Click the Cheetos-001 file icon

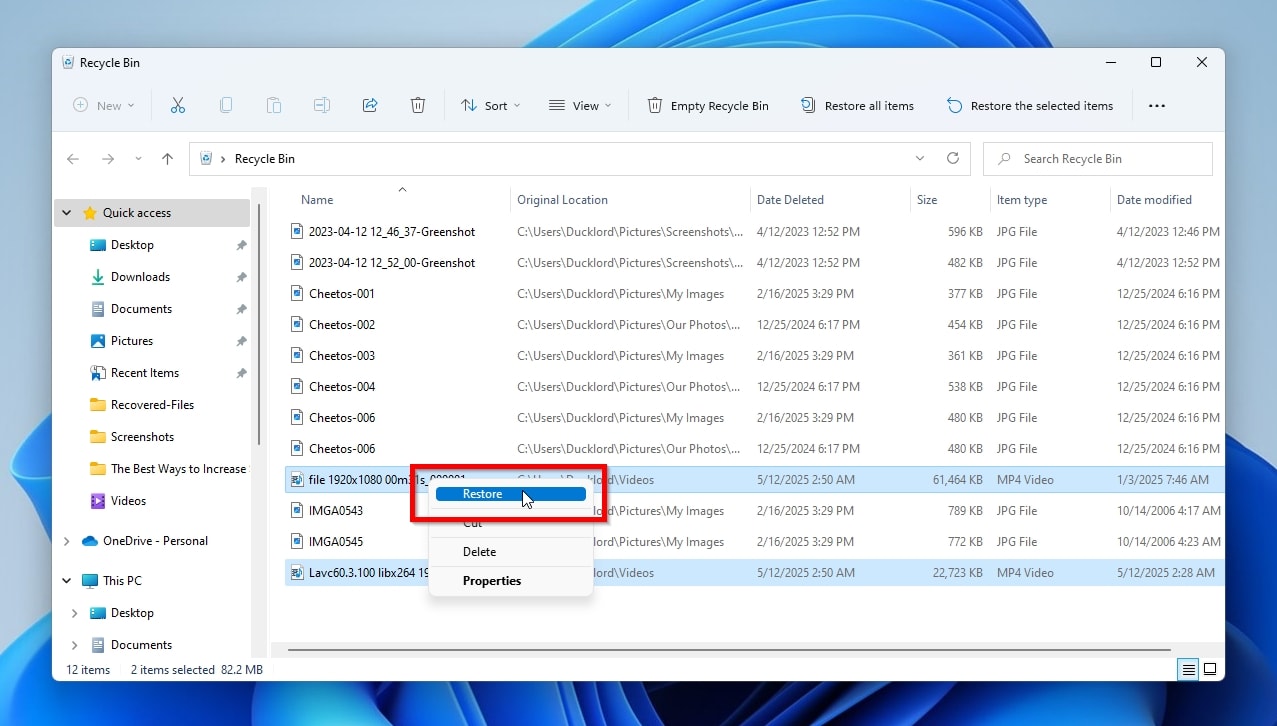[297, 293]
